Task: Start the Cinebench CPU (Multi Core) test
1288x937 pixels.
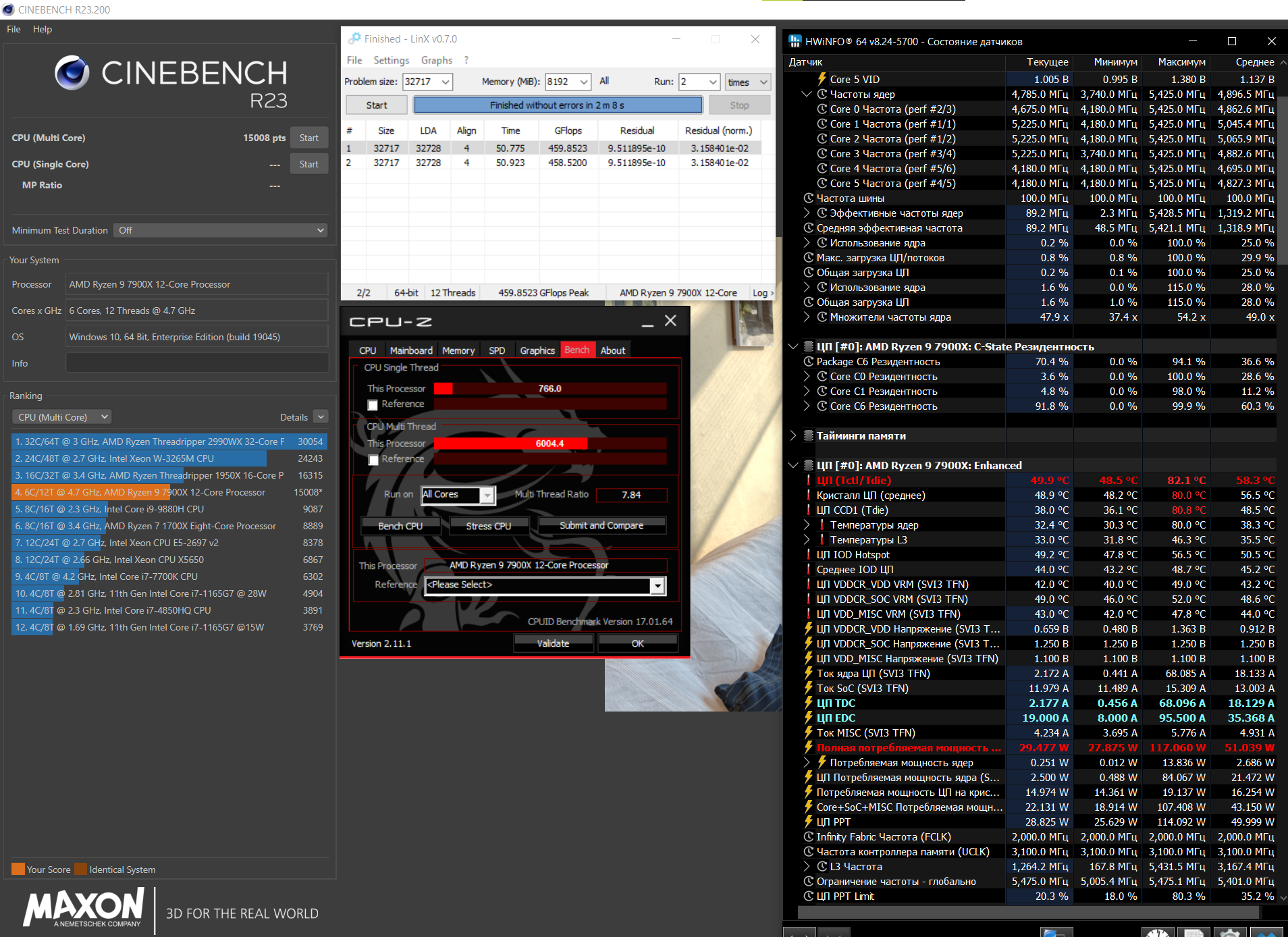Action: 309,138
